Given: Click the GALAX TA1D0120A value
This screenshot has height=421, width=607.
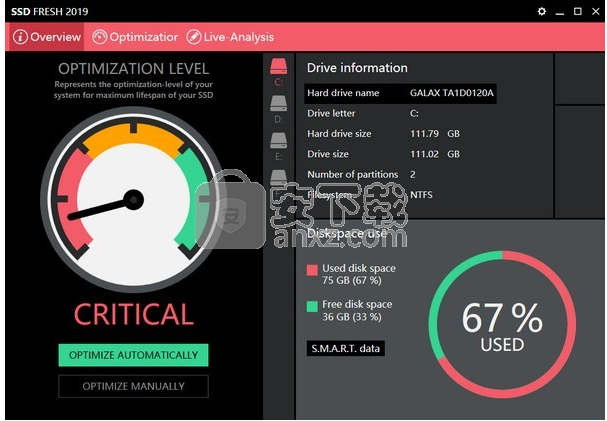Looking at the screenshot, I should (452, 93).
